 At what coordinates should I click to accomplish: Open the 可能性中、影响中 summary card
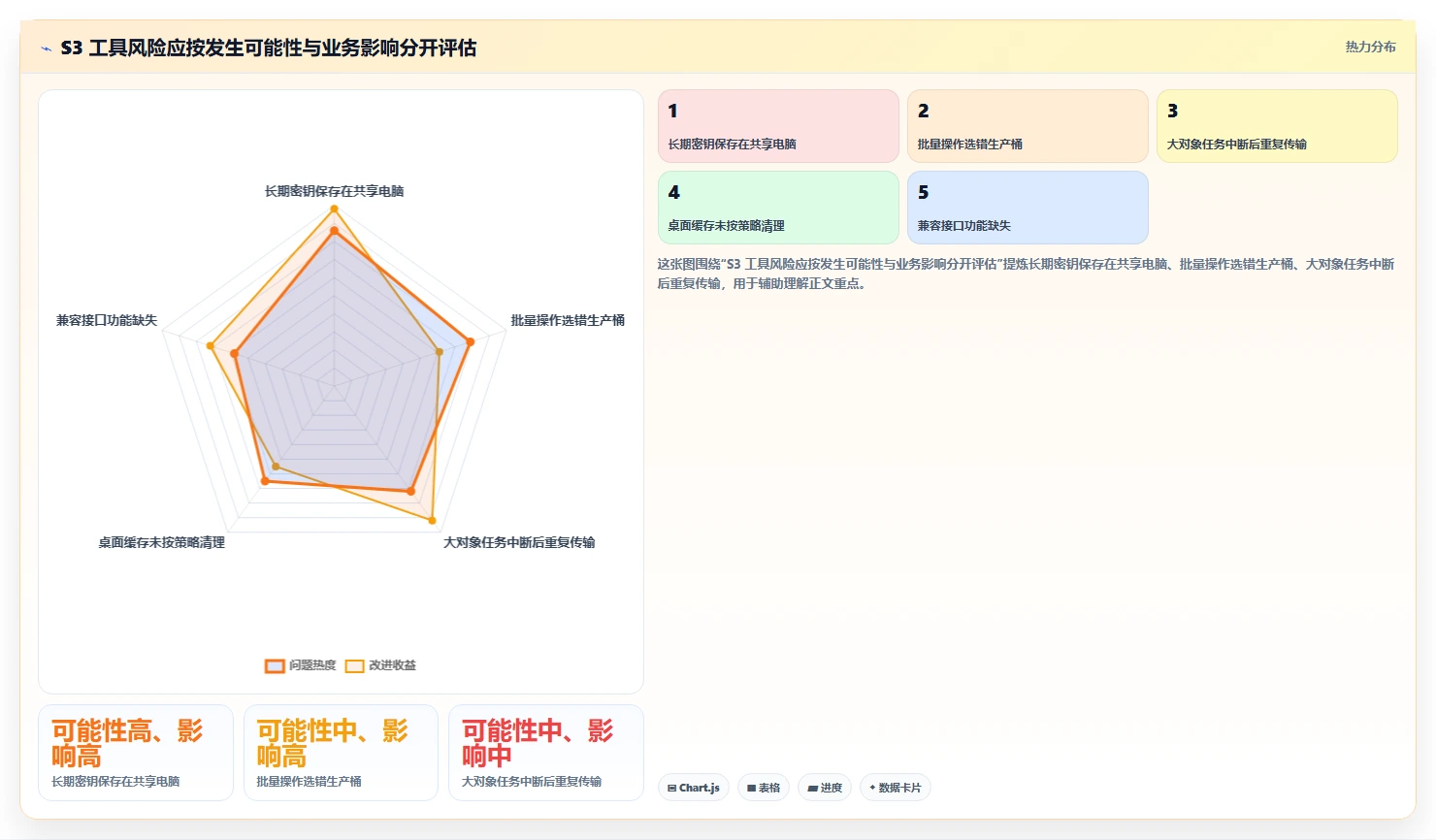[x=545, y=753]
